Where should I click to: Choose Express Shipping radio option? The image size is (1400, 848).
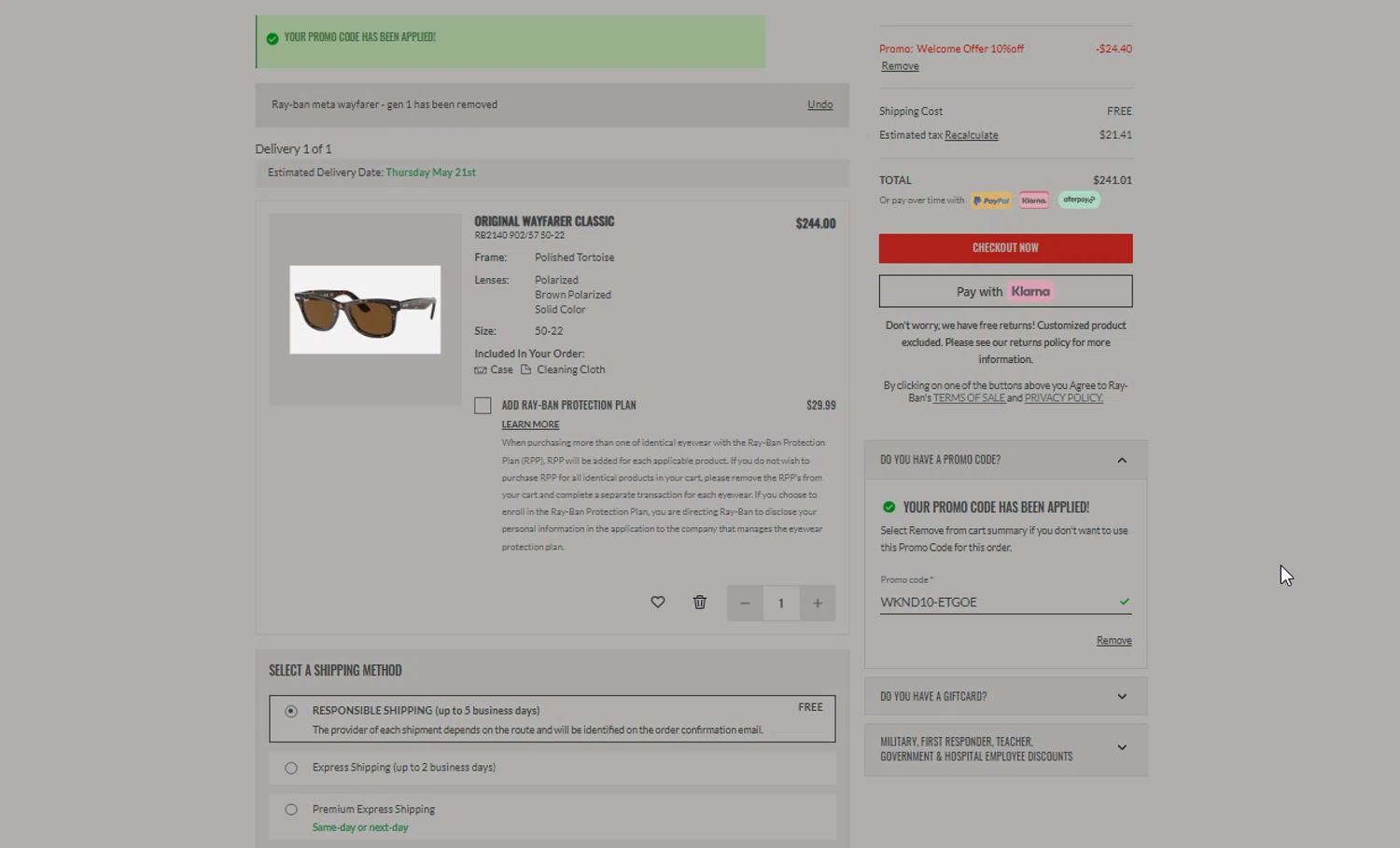(x=291, y=768)
